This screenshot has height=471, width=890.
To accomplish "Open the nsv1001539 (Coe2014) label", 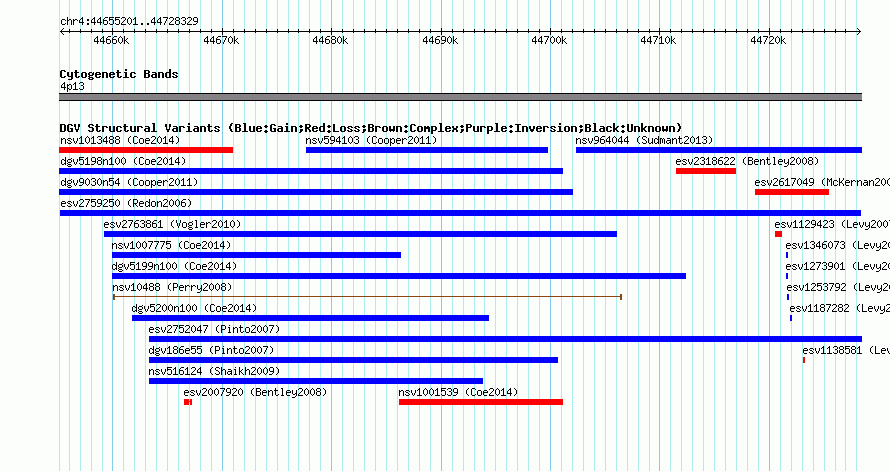I will [458, 392].
